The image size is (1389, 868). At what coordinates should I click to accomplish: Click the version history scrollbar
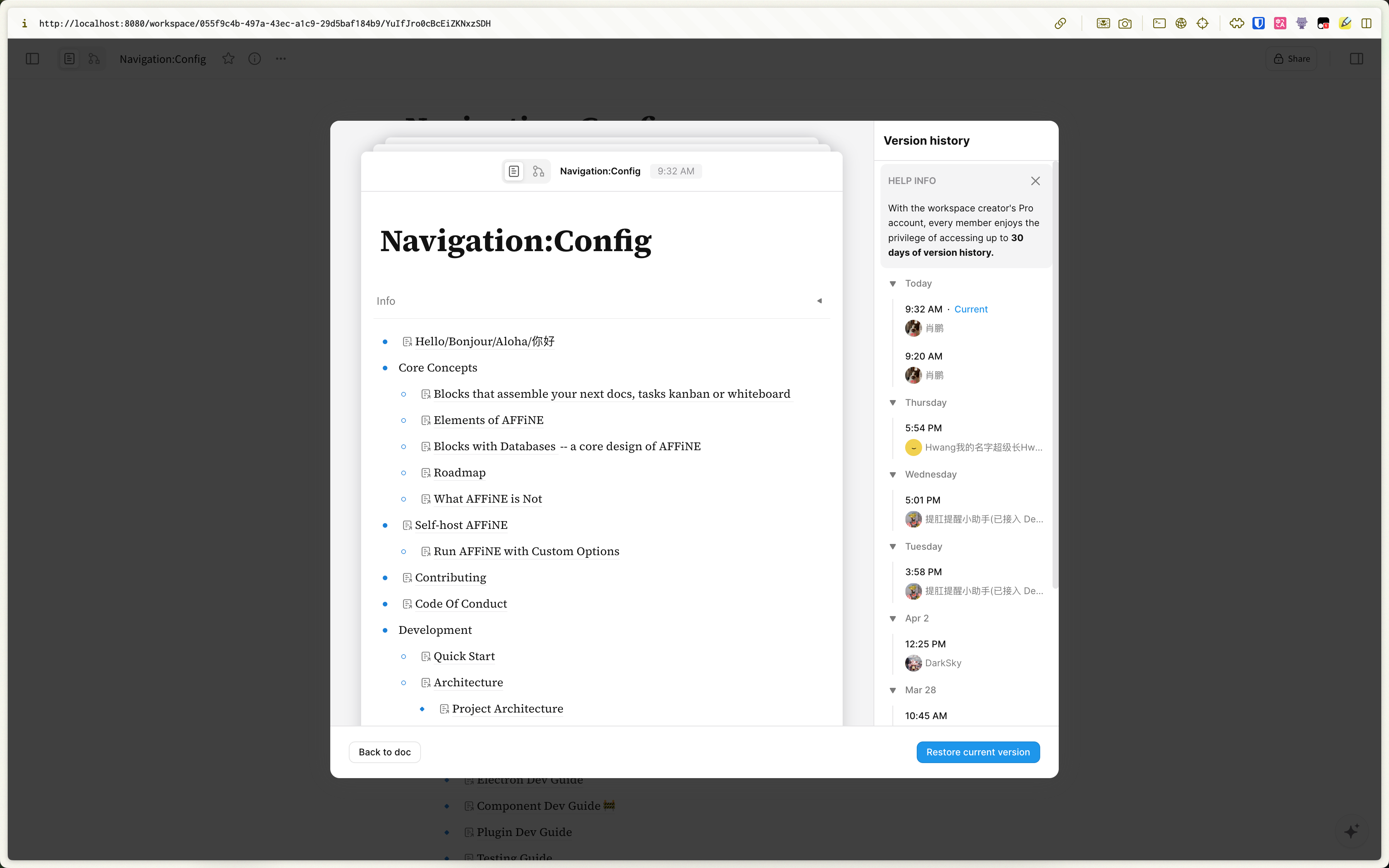click(x=1055, y=373)
